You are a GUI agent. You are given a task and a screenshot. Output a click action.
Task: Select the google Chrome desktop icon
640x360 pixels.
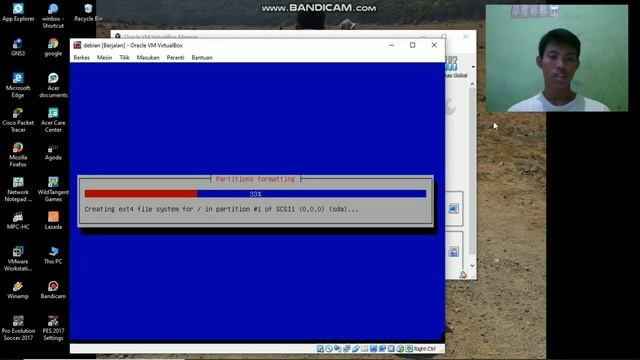[x=53, y=47]
